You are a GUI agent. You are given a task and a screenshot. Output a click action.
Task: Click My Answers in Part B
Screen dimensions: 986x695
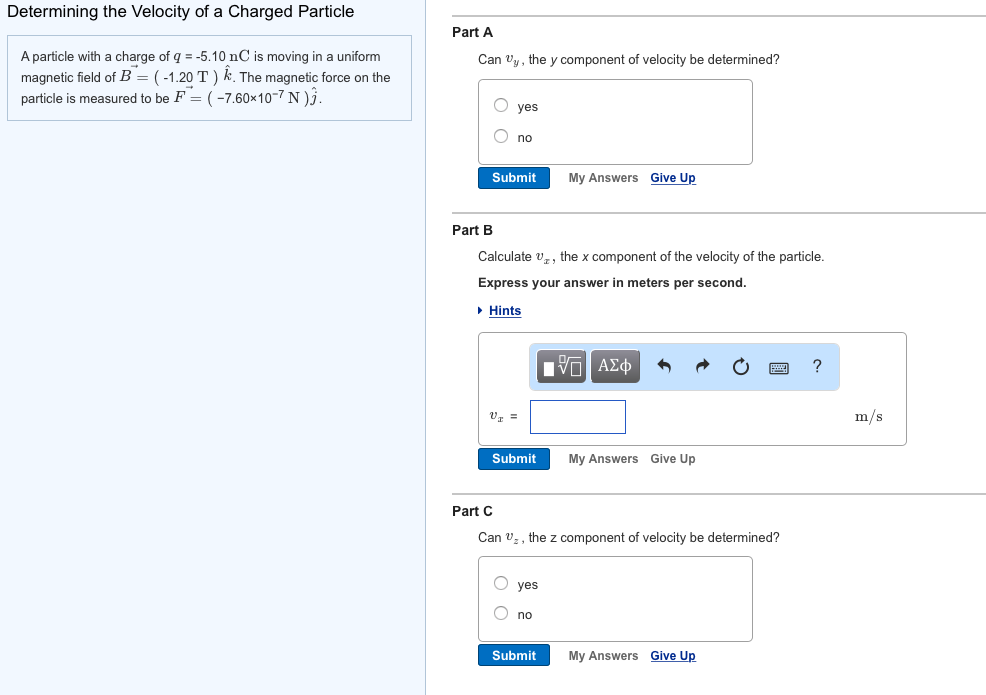(x=602, y=458)
